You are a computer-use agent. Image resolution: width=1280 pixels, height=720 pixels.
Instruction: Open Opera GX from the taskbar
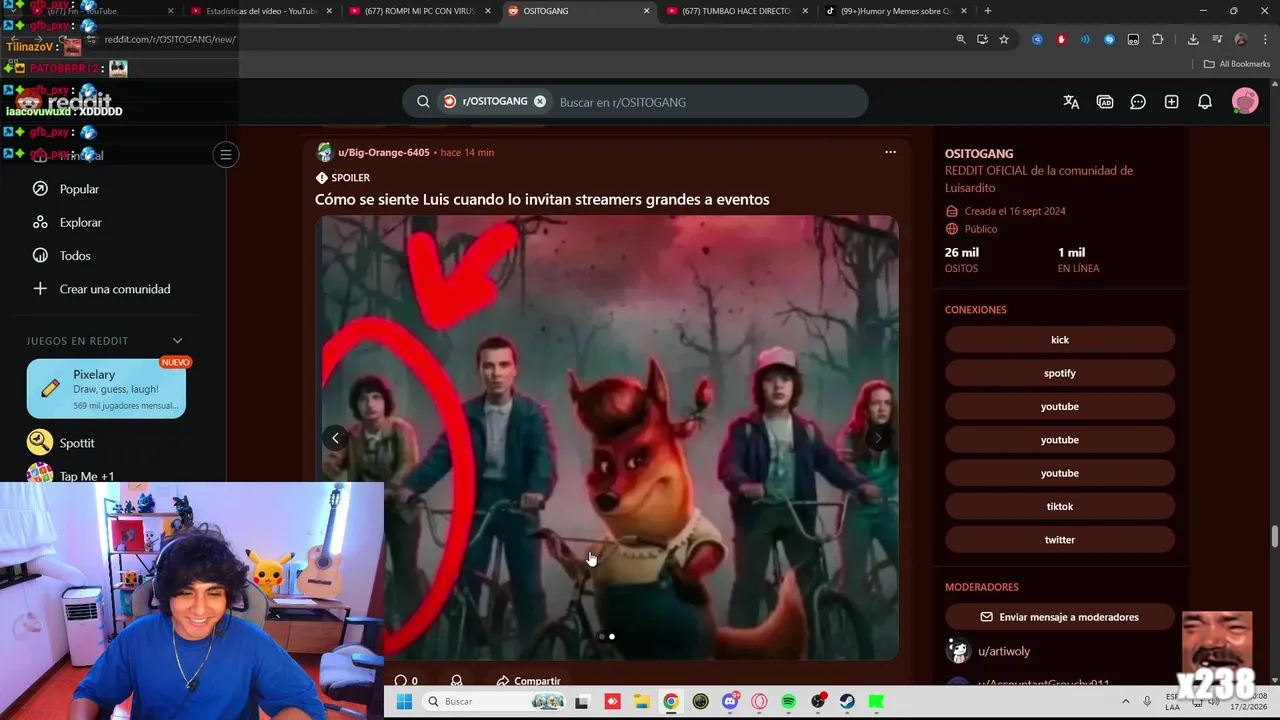click(x=760, y=702)
